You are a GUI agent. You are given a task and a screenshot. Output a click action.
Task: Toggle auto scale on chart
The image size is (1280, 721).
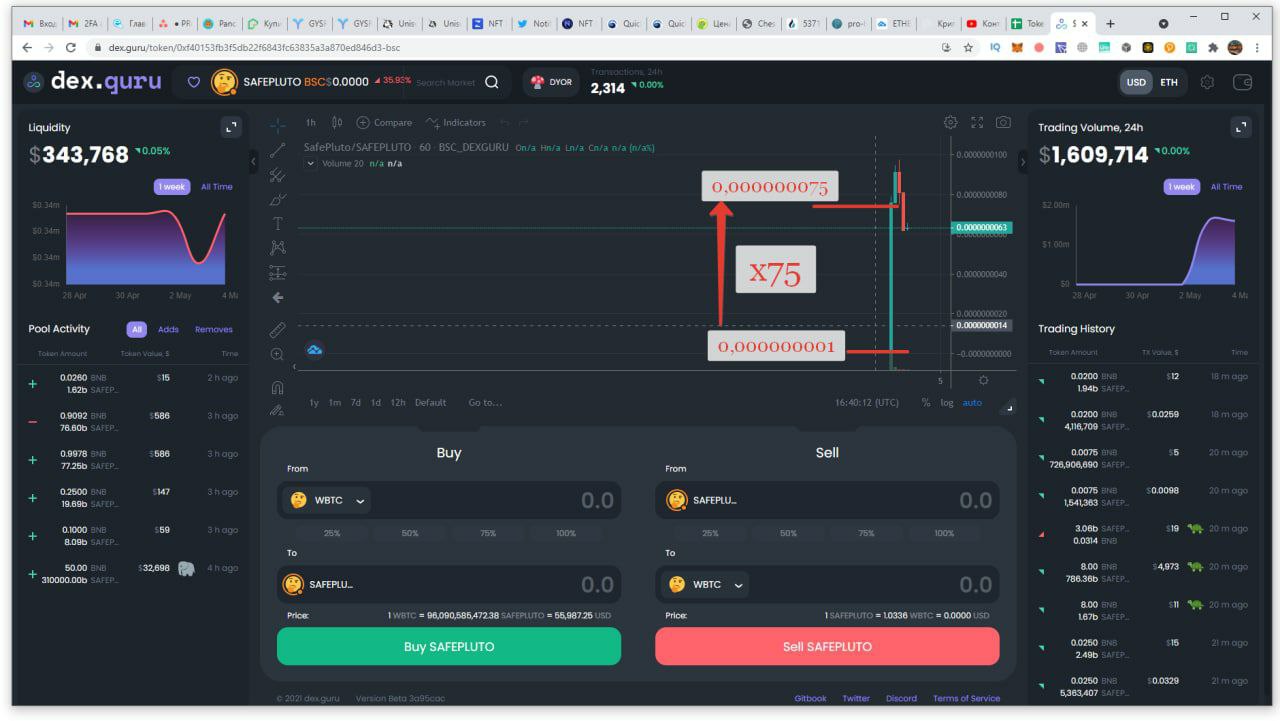pyautogui.click(x=972, y=402)
